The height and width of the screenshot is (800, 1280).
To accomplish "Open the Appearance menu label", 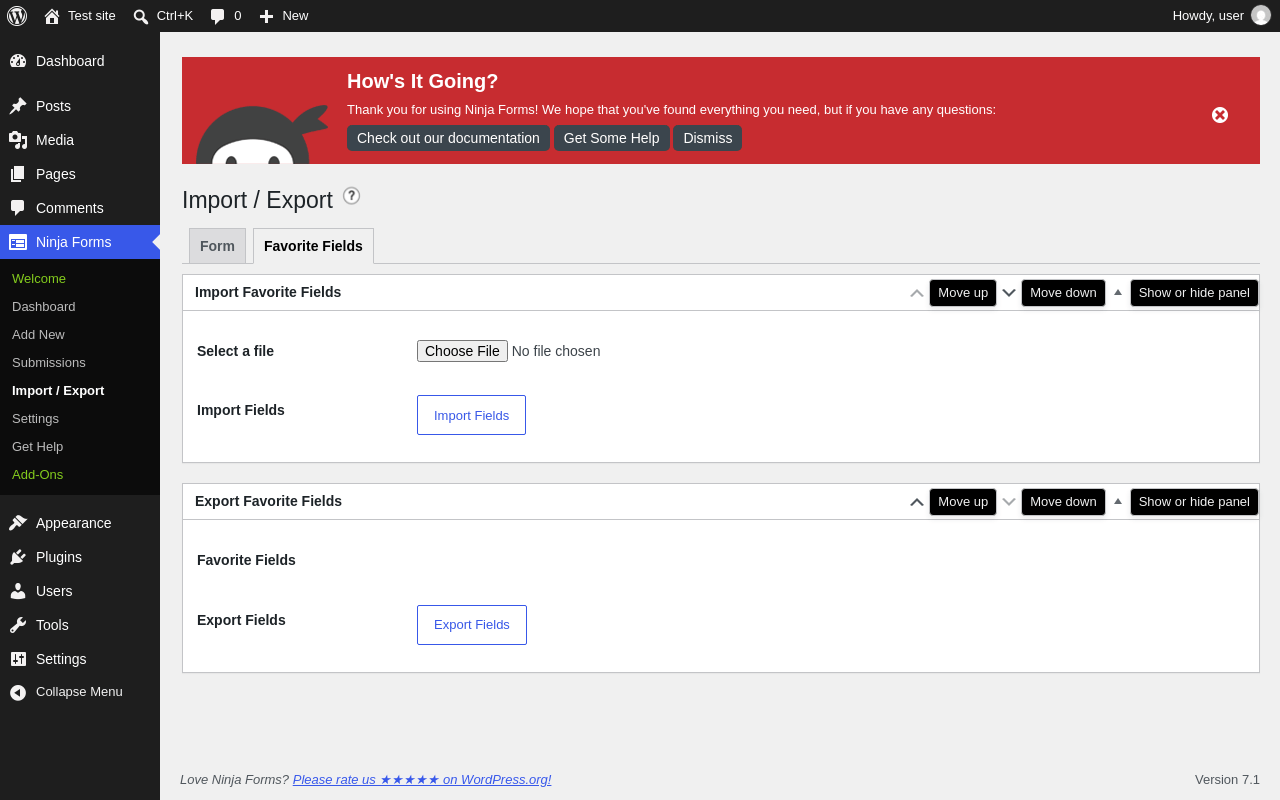I will click(x=74, y=523).
